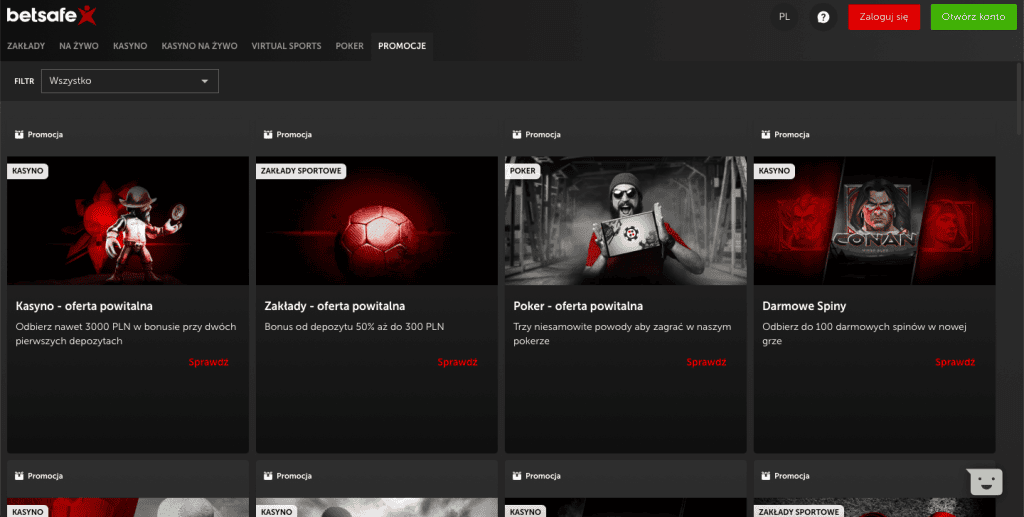Open the Poker man with box image
Image resolution: width=1024 pixels, height=517 pixels.
pos(626,221)
